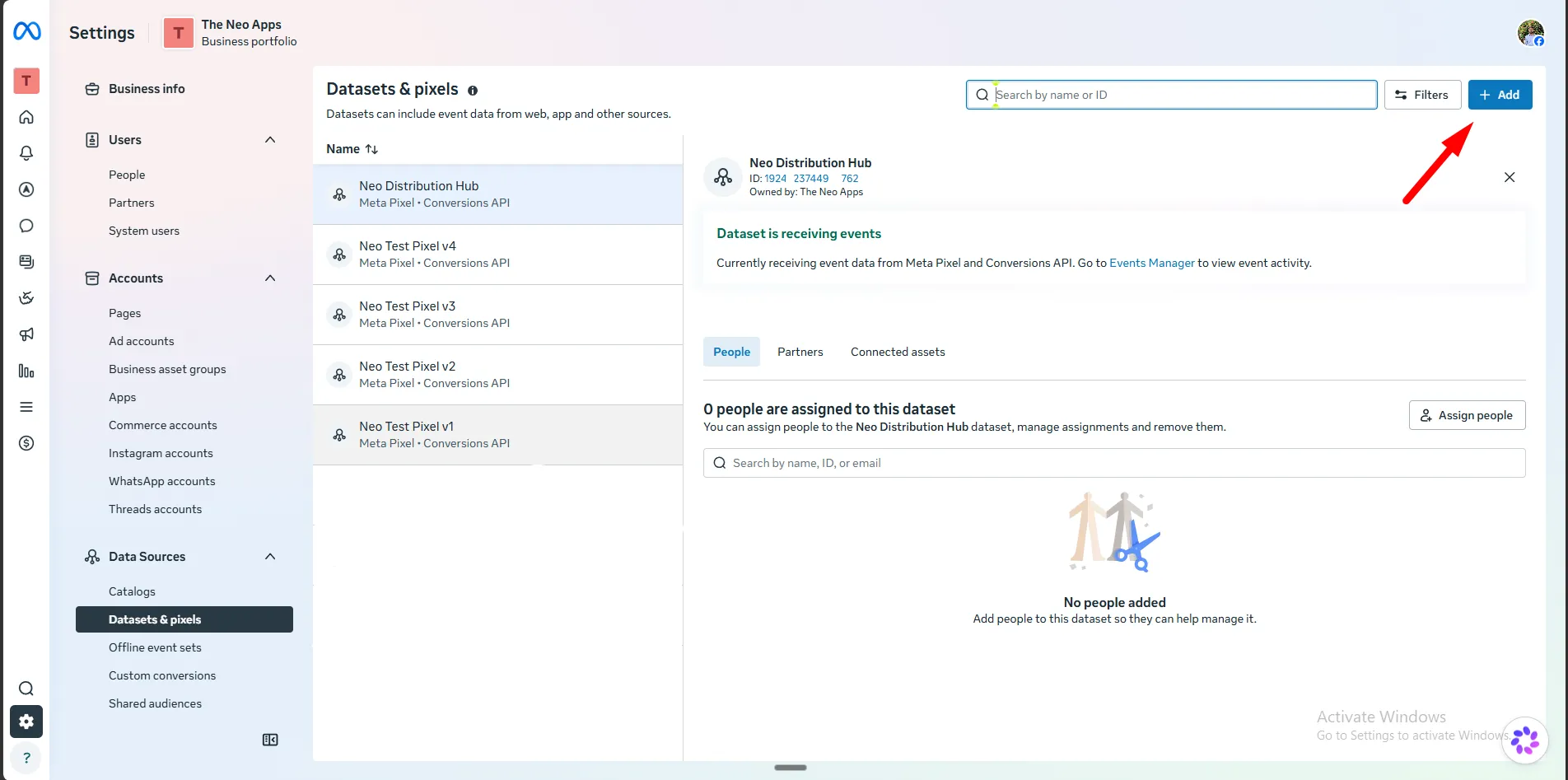
Task: Open System users in the sidebar
Action: tap(144, 231)
